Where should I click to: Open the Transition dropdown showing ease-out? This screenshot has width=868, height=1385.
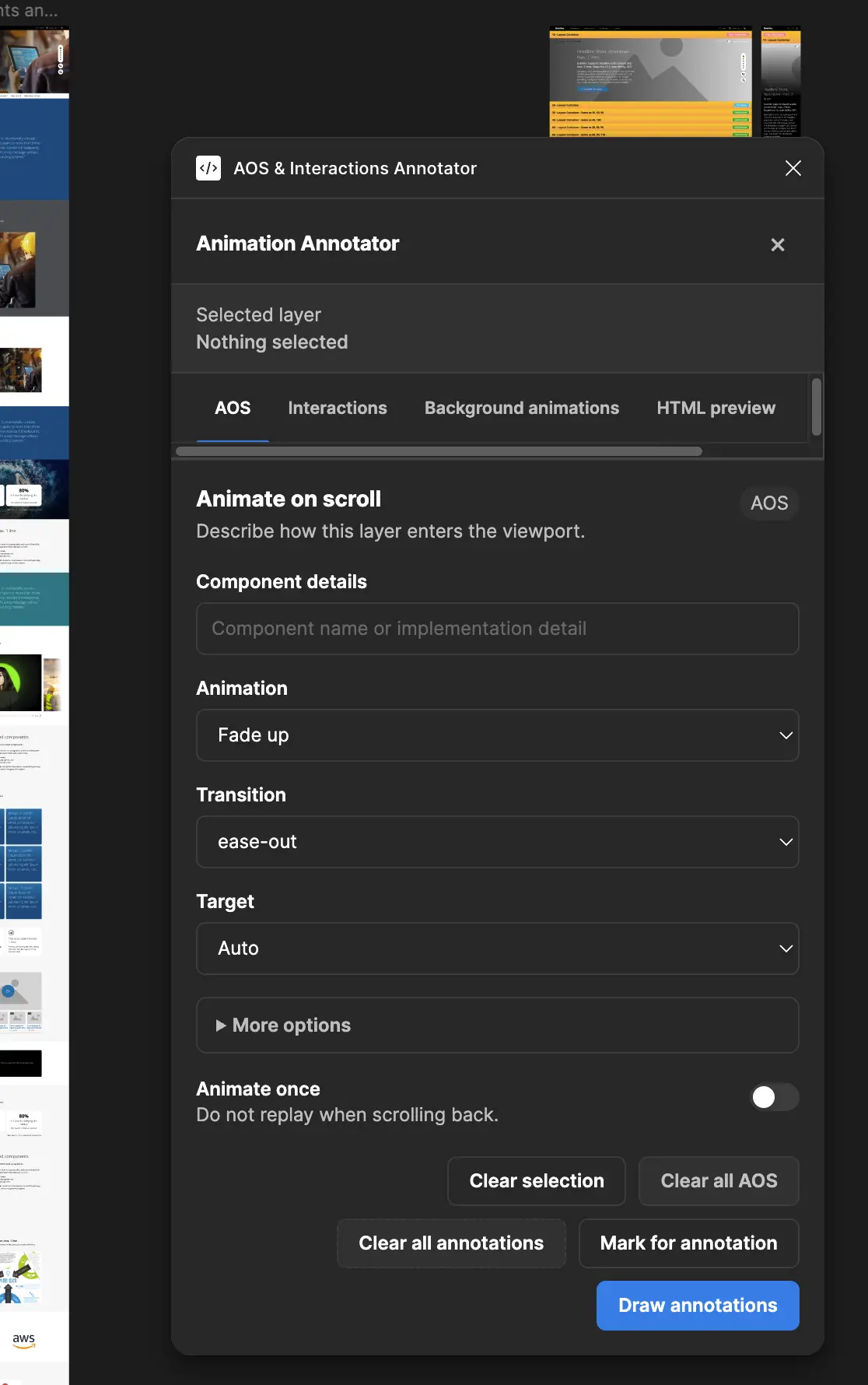[x=498, y=842]
